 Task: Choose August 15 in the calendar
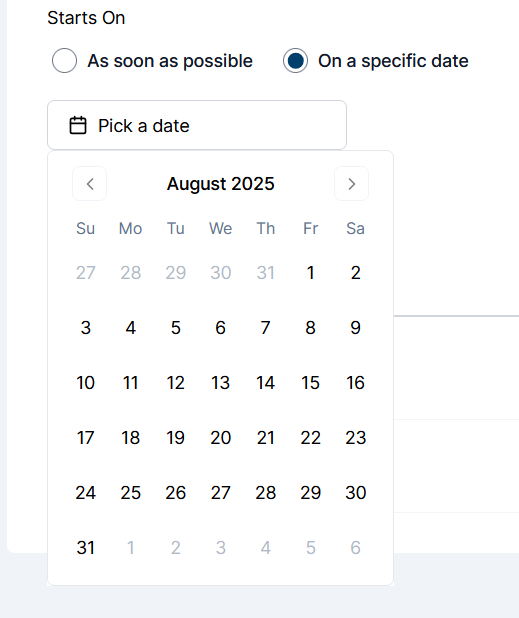click(x=311, y=383)
